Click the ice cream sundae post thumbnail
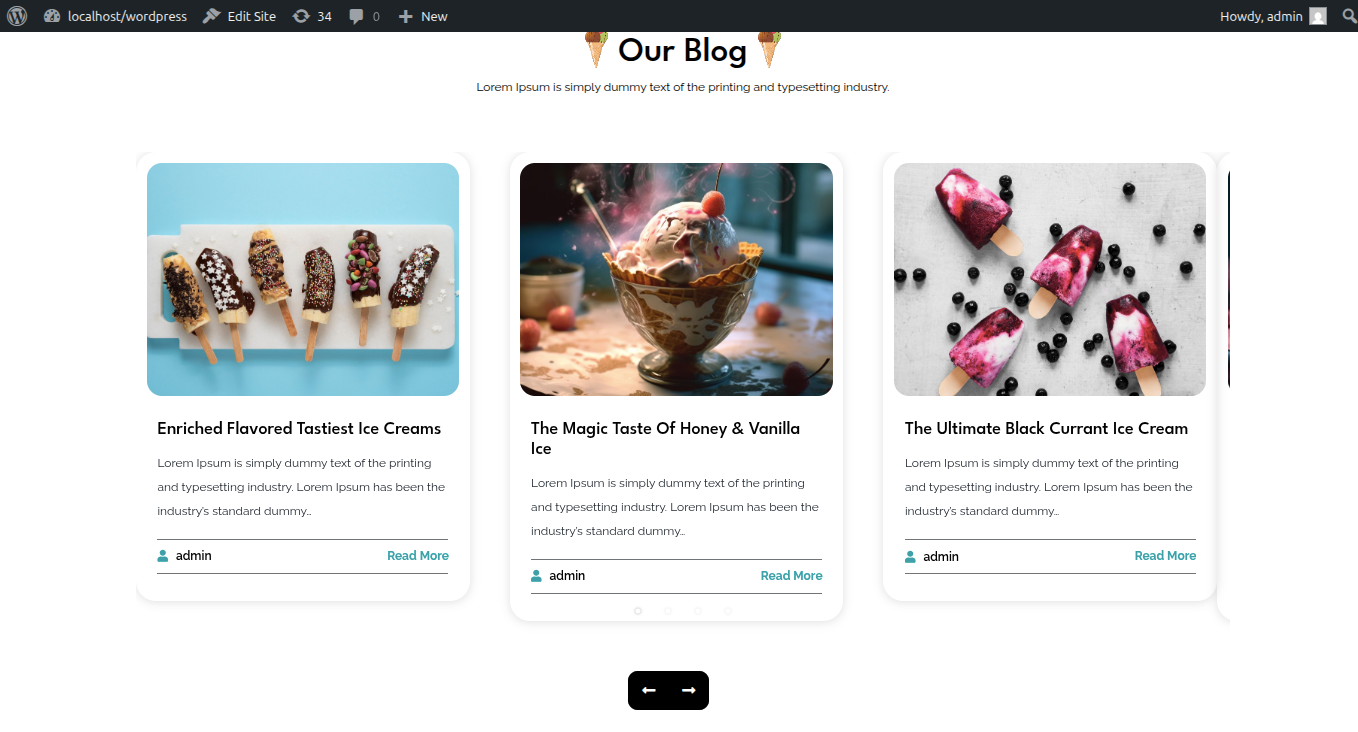Screen dimensions: 1358x732 point(676,279)
